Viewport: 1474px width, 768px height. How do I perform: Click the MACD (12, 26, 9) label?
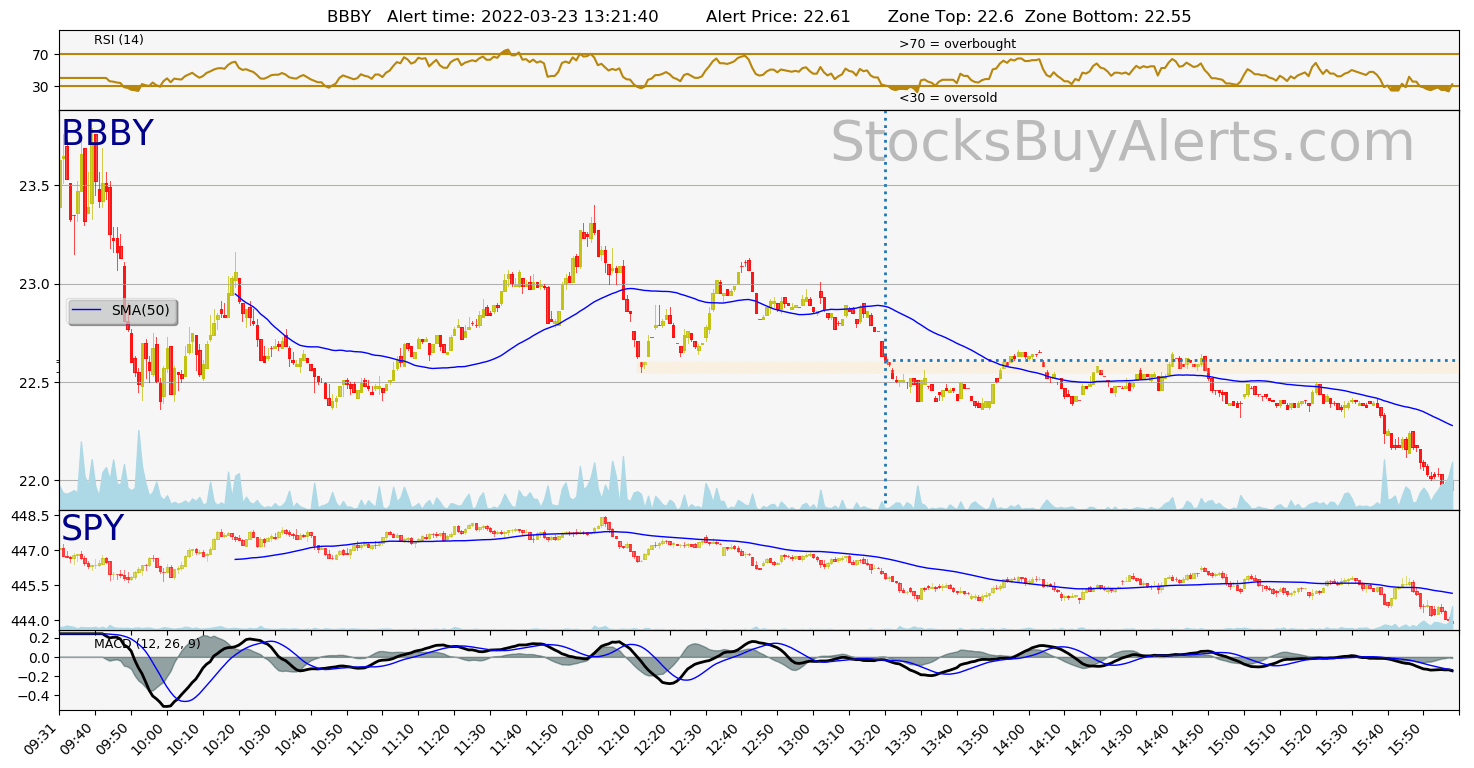click(147, 644)
